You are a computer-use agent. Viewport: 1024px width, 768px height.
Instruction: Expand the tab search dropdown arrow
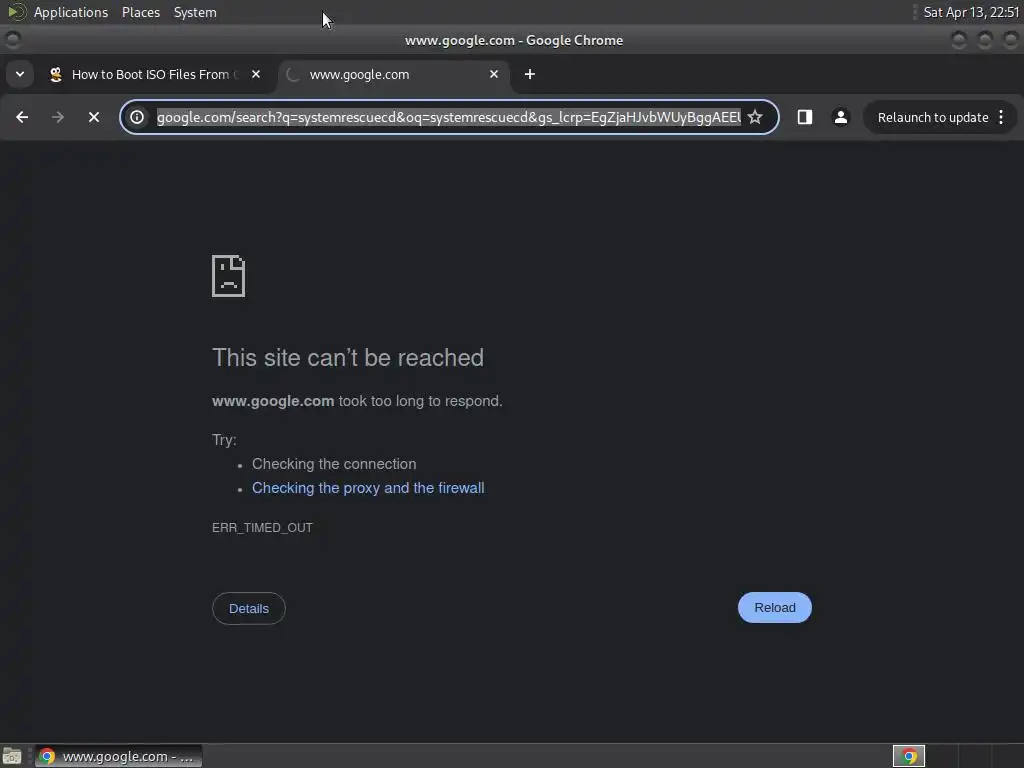pyautogui.click(x=20, y=74)
